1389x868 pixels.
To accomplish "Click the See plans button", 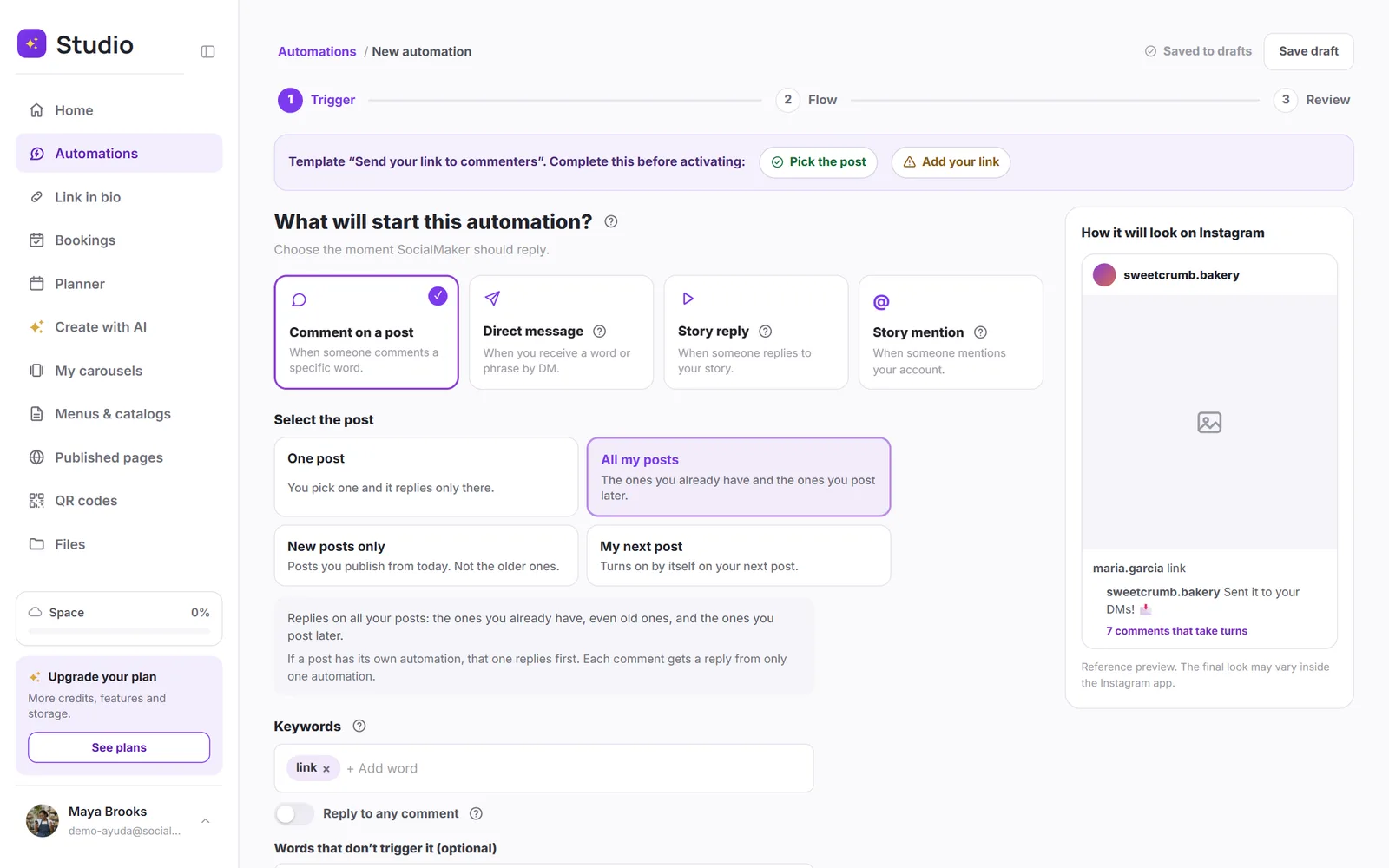I will pos(119,747).
